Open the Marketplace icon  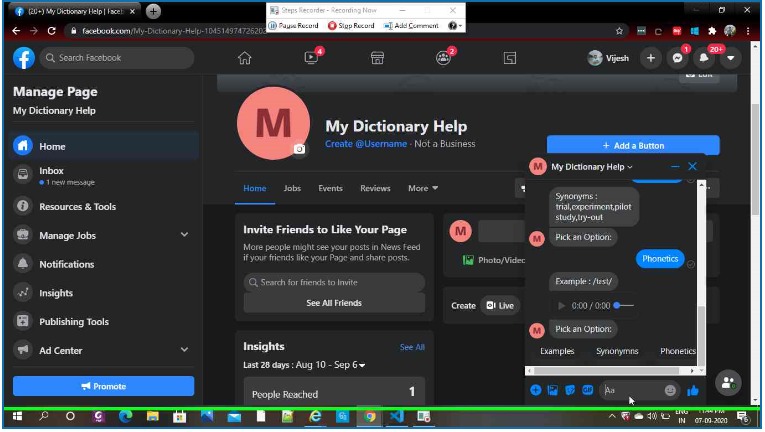tap(377, 58)
